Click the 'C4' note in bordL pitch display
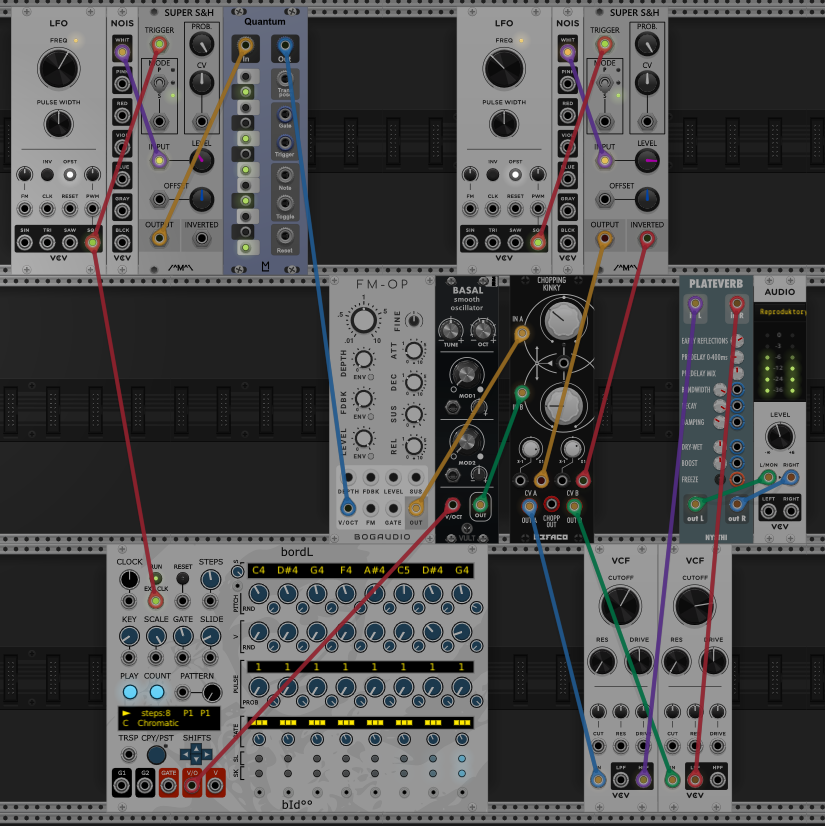This screenshot has width=825, height=826. [259, 570]
